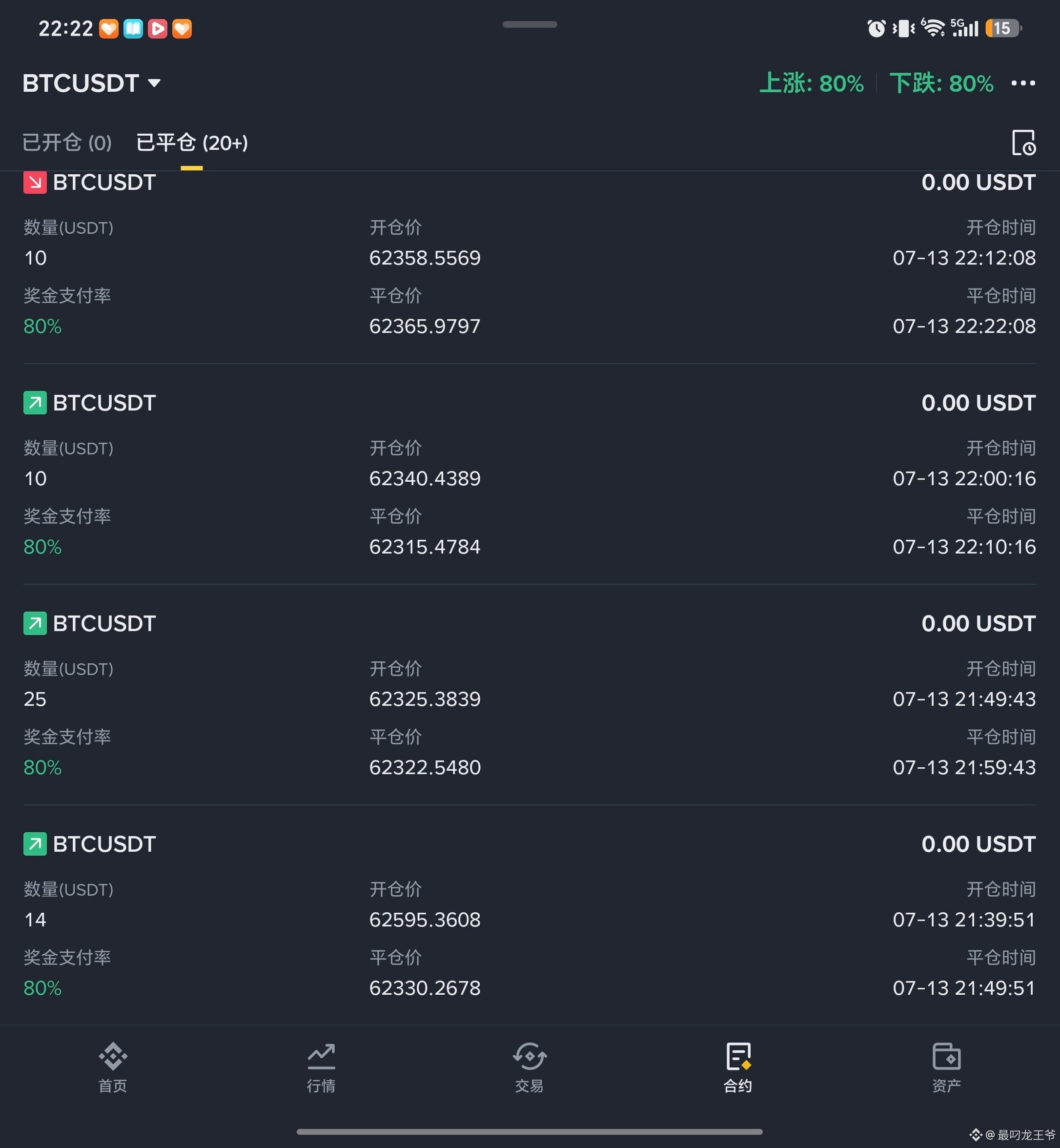This screenshot has width=1060, height=1148.
Task: Tap the 下跌: 80% button
Action: [942, 83]
